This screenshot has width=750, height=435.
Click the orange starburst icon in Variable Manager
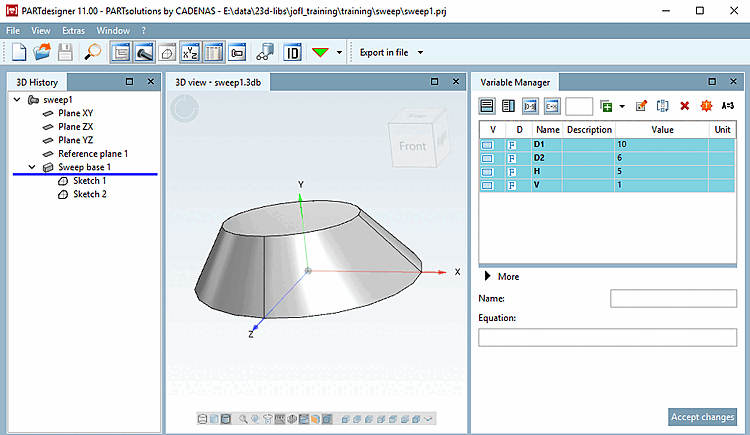click(x=706, y=105)
